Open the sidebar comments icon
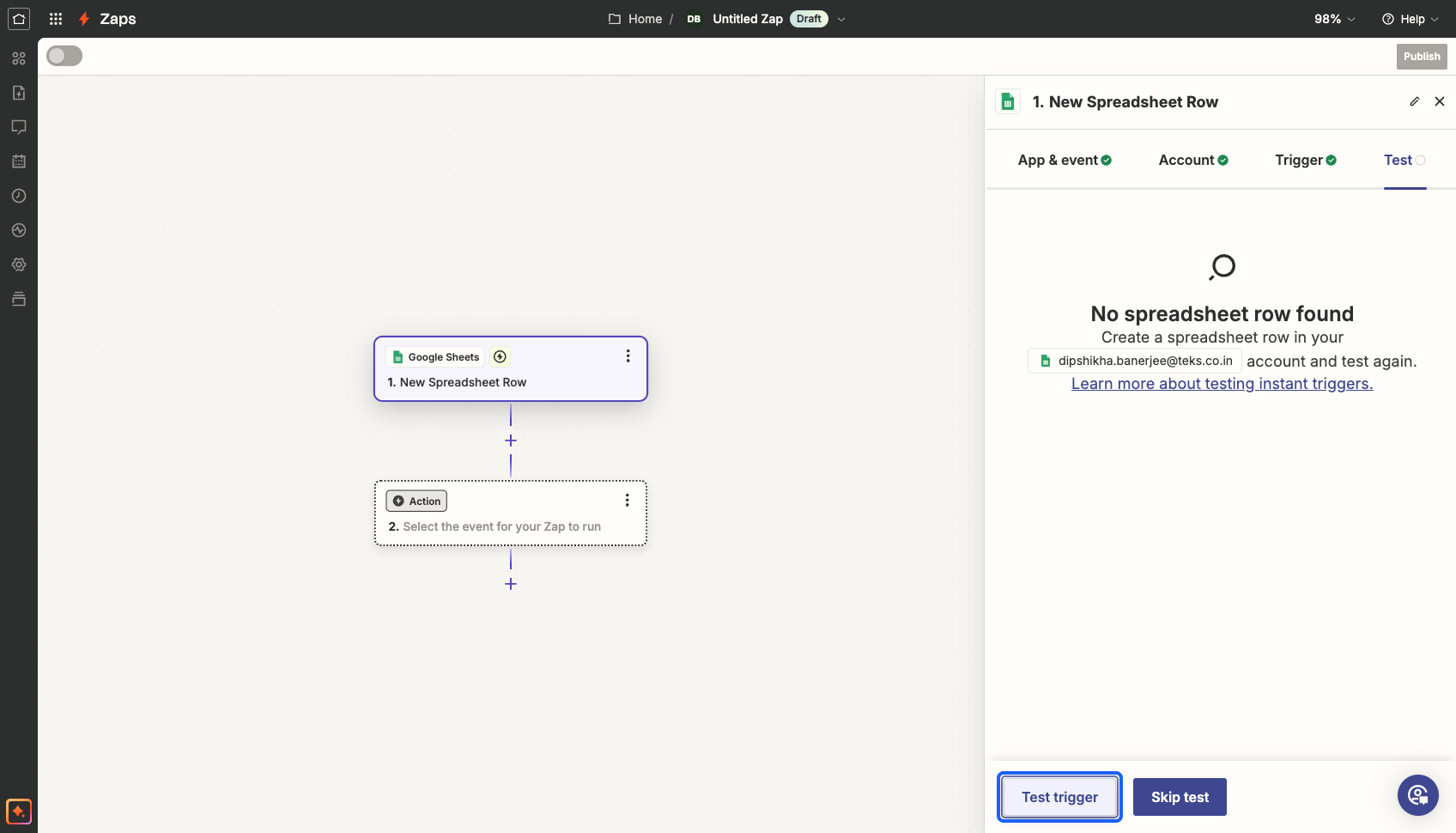The width and height of the screenshot is (1456, 833). (x=19, y=127)
